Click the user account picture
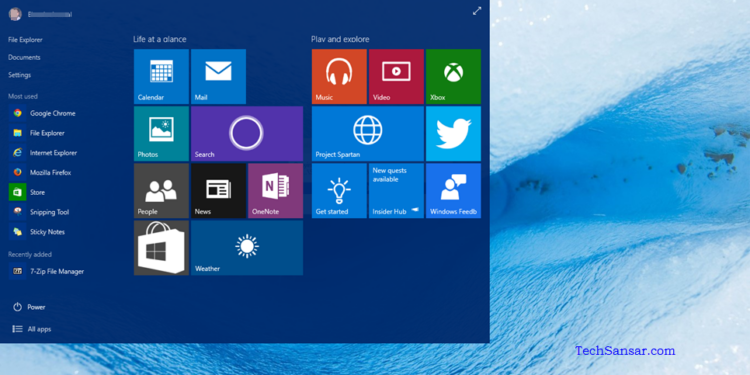 coord(15,14)
